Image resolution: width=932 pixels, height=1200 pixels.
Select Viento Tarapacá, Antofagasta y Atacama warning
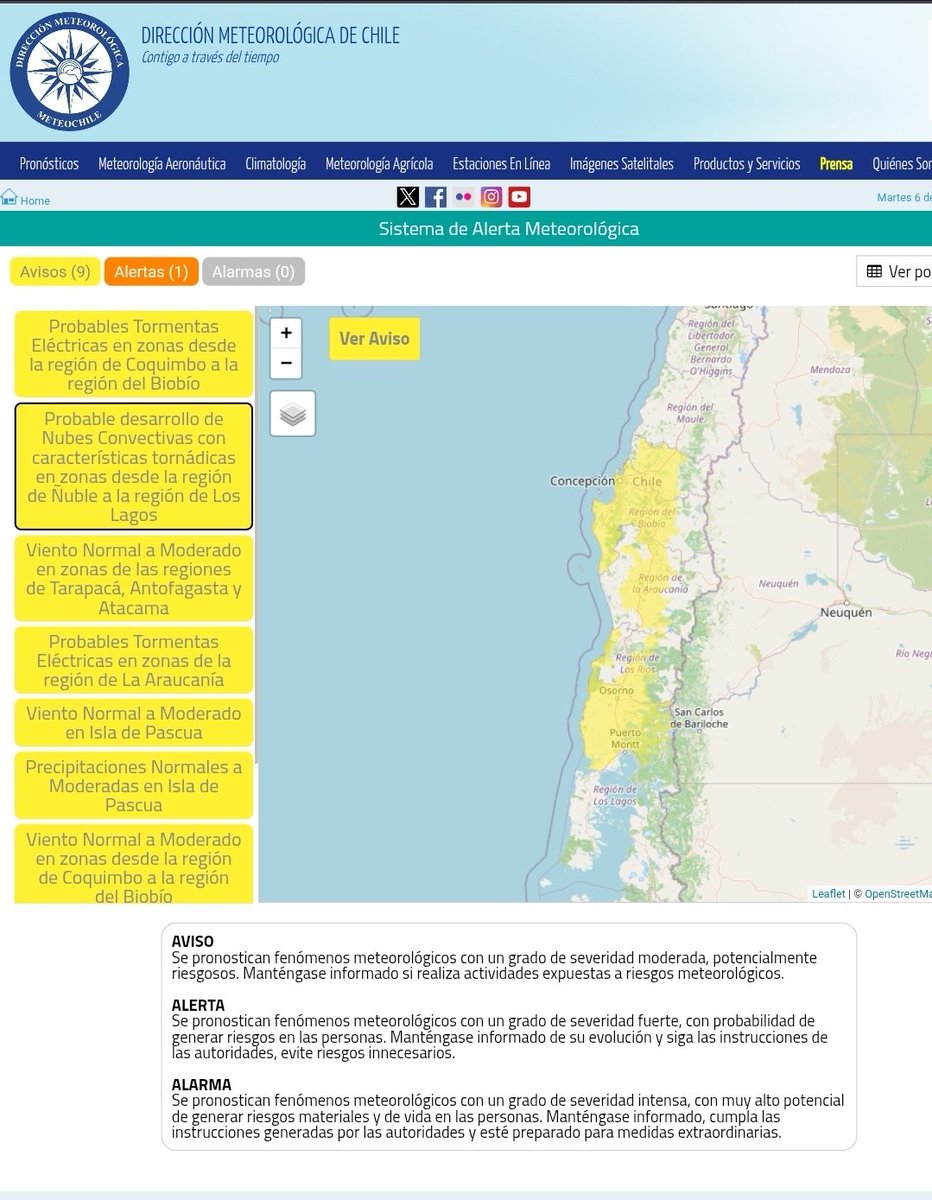pyautogui.click(x=134, y=579)
